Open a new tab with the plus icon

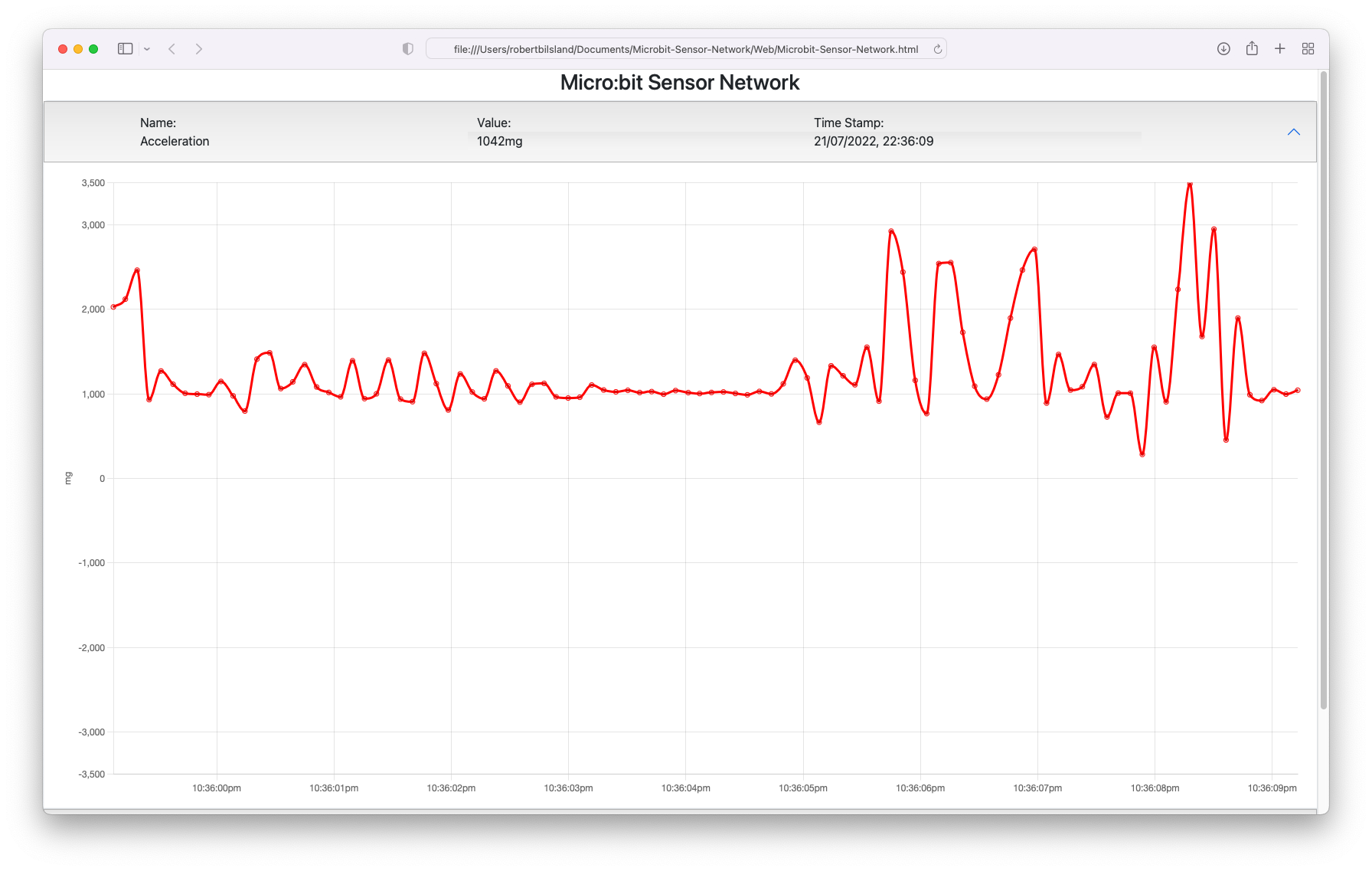[x=1279, y=49]
